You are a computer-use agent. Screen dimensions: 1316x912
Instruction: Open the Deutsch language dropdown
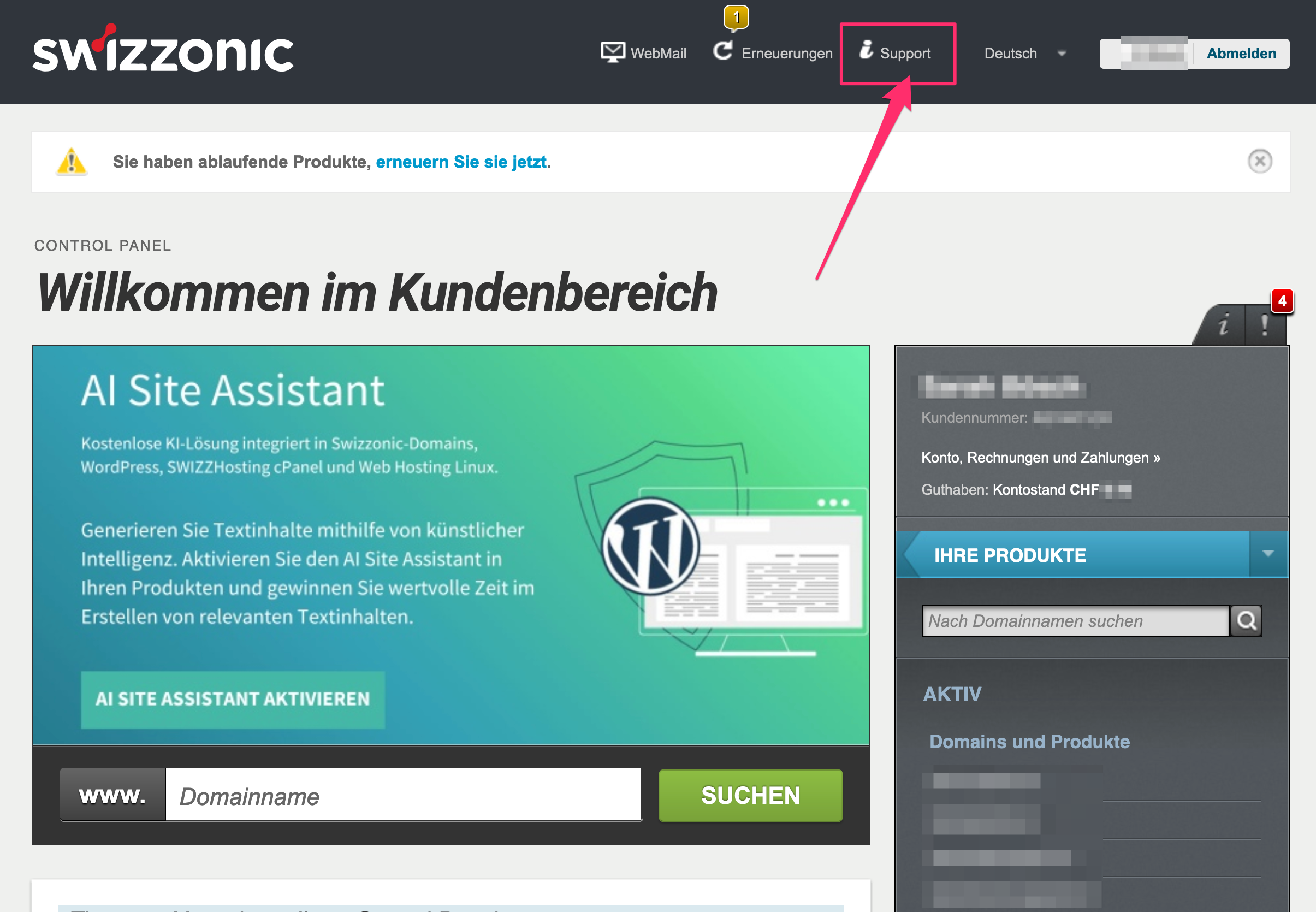coord(1024,53)
